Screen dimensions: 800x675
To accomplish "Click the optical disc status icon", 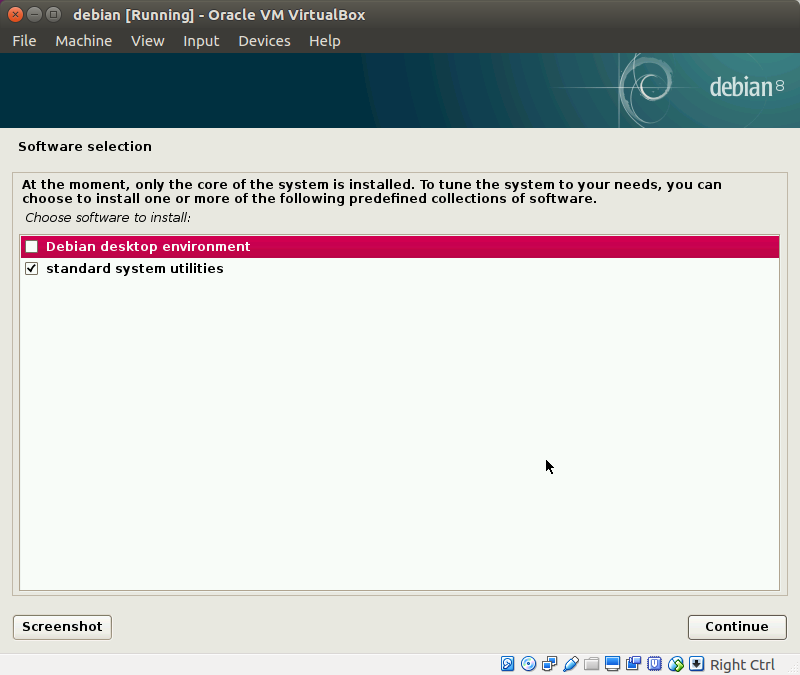I will click(528, 664).
